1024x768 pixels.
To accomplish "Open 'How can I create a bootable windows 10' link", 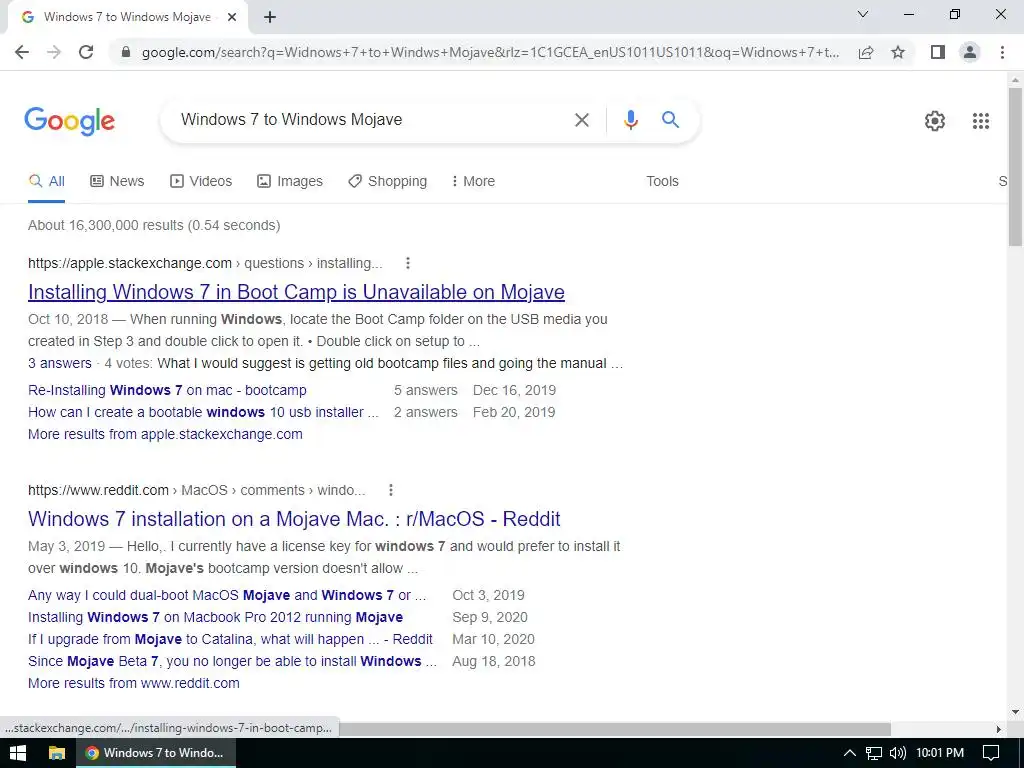I will [x=203, y=412].
